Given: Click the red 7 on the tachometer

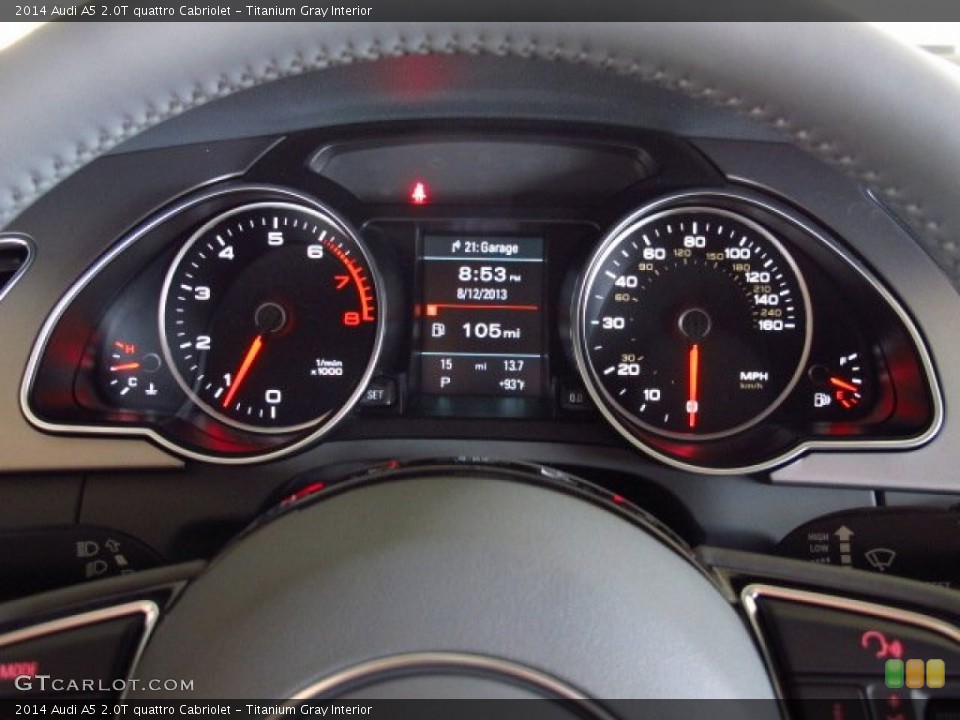Looking at the screenshot, I should coord(342,282).
